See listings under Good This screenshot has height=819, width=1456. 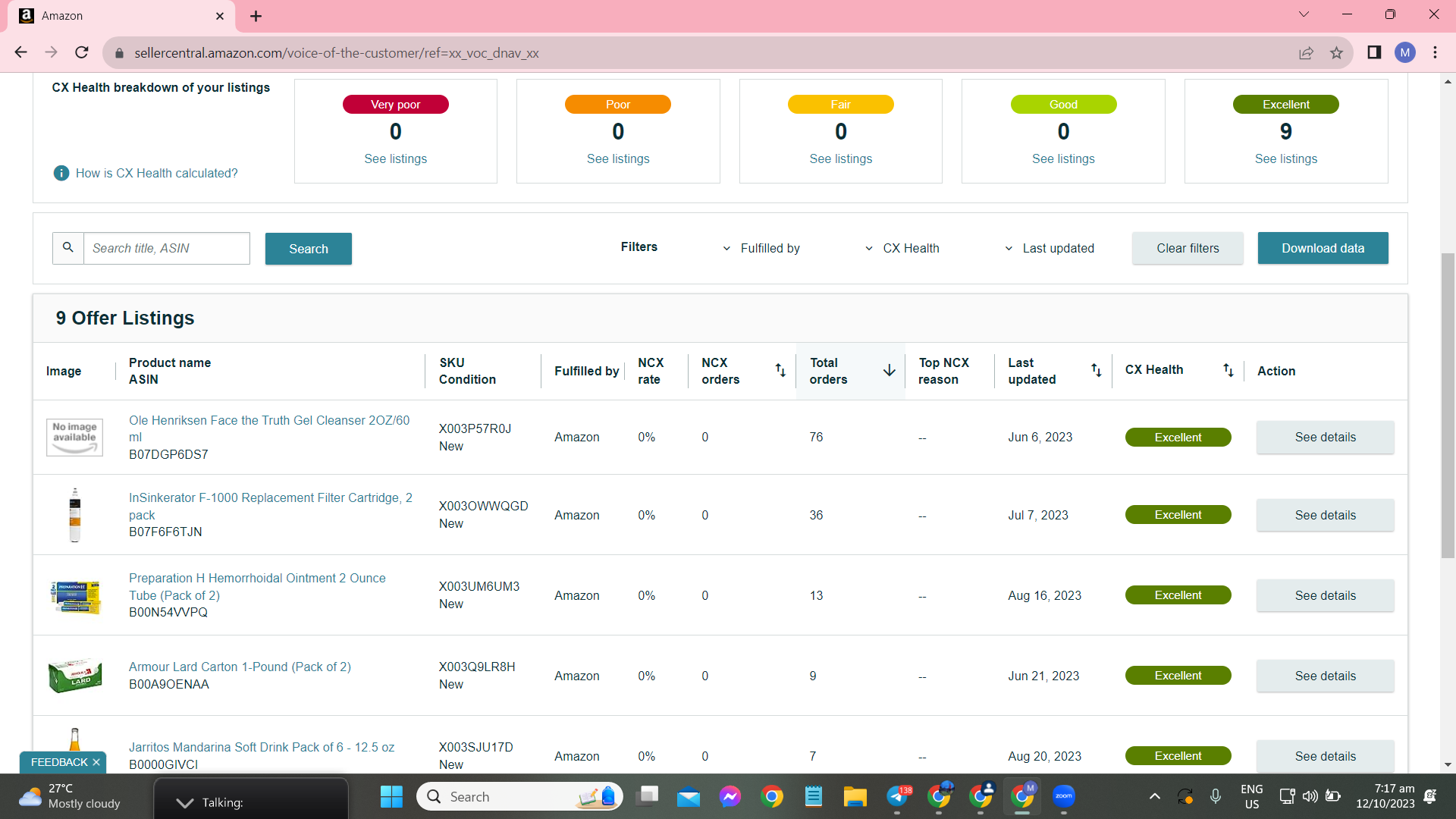1063,158
